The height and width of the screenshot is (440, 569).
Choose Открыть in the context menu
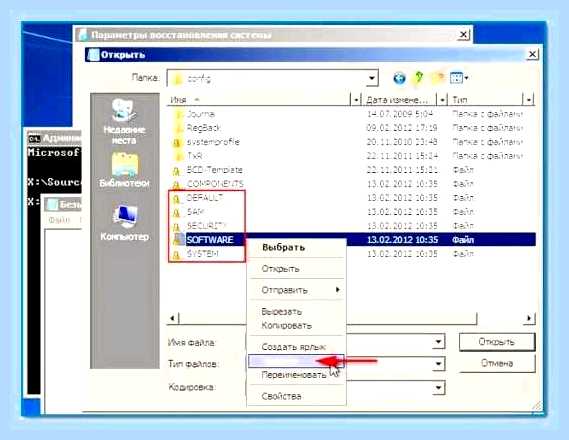tap(296, 269)
